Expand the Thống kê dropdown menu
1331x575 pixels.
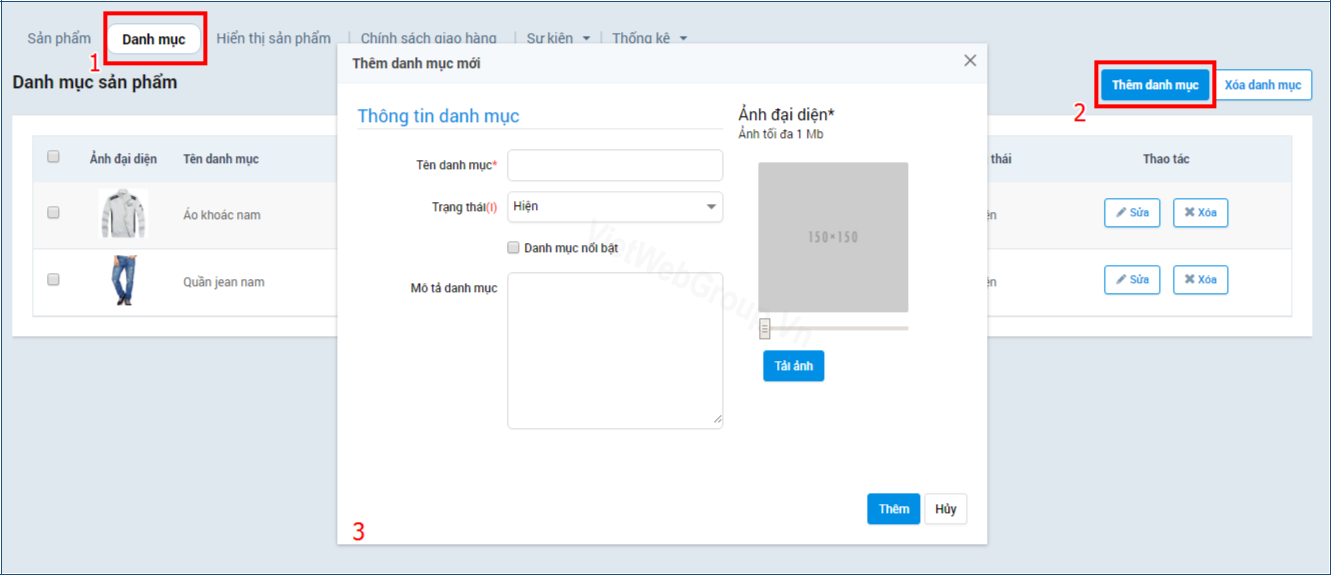[649, 39]
